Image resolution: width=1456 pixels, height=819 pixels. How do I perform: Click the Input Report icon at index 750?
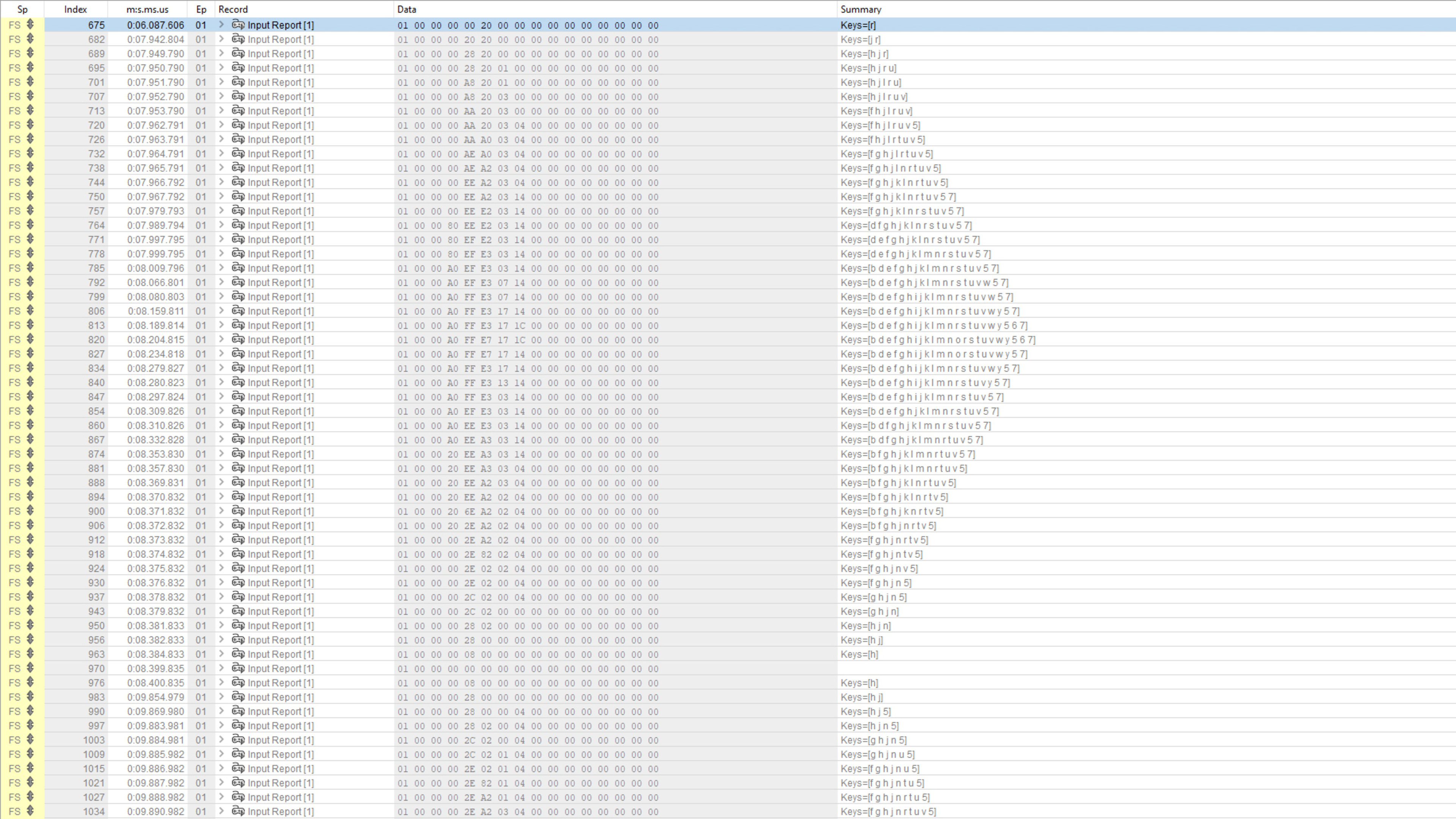coord(238,197)
